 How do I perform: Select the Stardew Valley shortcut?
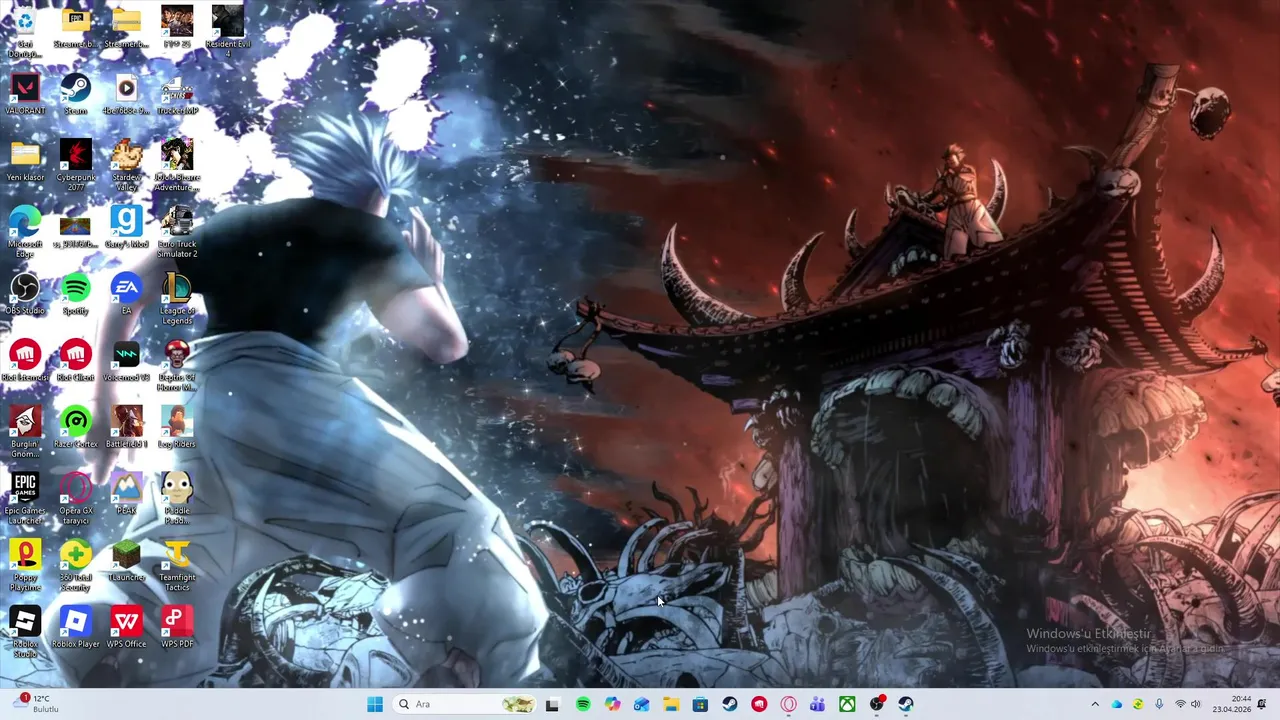click(x=126, y=165)
